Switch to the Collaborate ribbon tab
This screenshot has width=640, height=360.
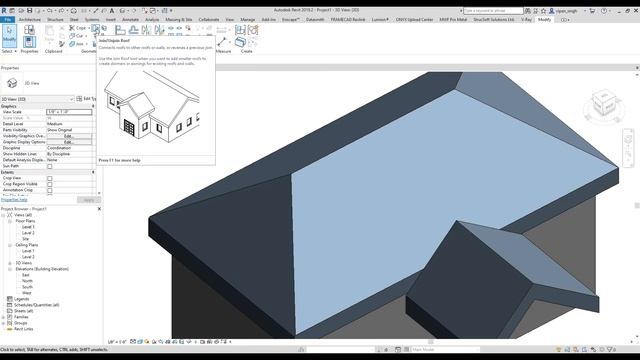click(209, 20)
